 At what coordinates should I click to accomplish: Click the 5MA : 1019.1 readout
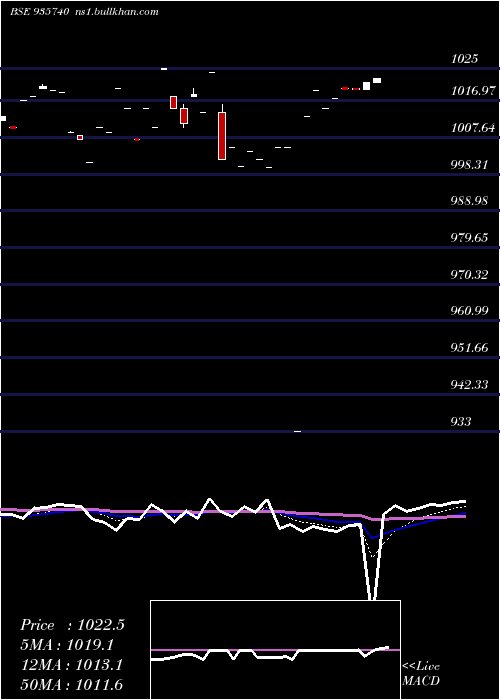coord(68,645)
